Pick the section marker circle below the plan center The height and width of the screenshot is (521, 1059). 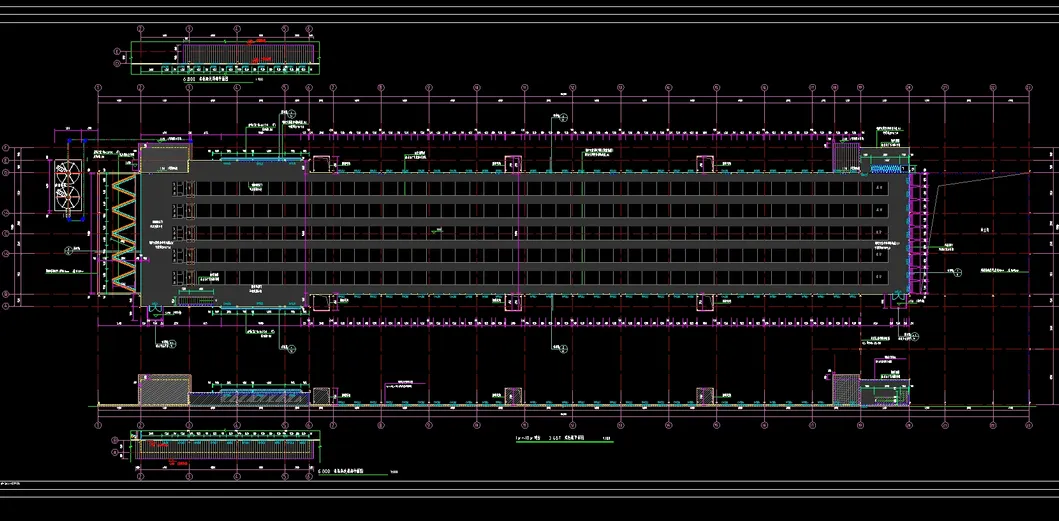(563, 349)
